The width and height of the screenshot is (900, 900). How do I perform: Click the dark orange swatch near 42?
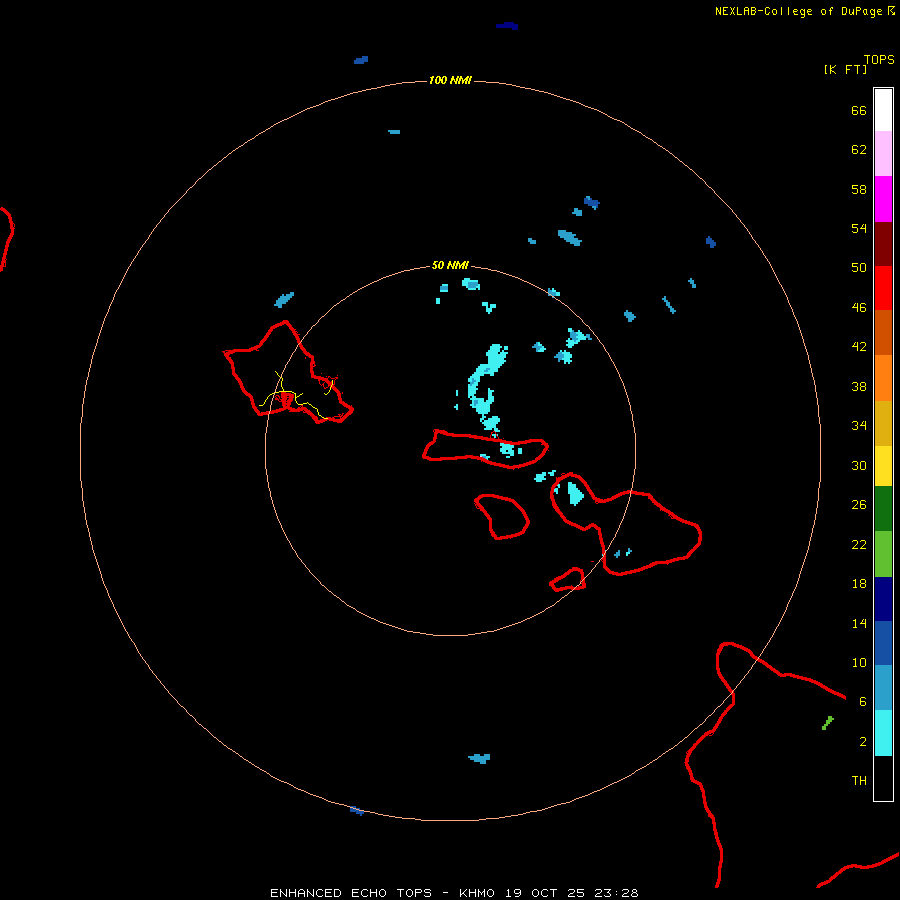883,332
